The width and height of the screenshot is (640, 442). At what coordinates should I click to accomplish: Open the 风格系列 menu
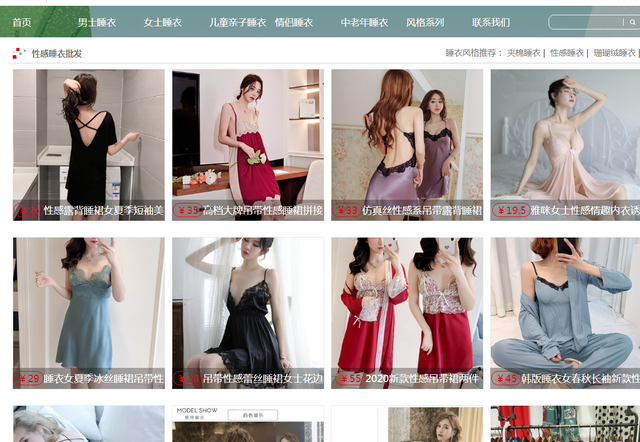[x=425, y=22]
